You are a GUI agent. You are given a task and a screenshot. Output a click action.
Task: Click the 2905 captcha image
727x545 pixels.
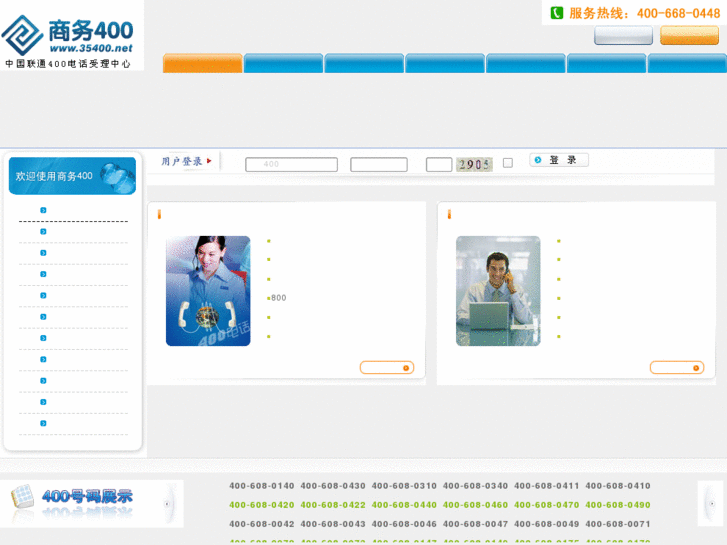tap(474, 164)
